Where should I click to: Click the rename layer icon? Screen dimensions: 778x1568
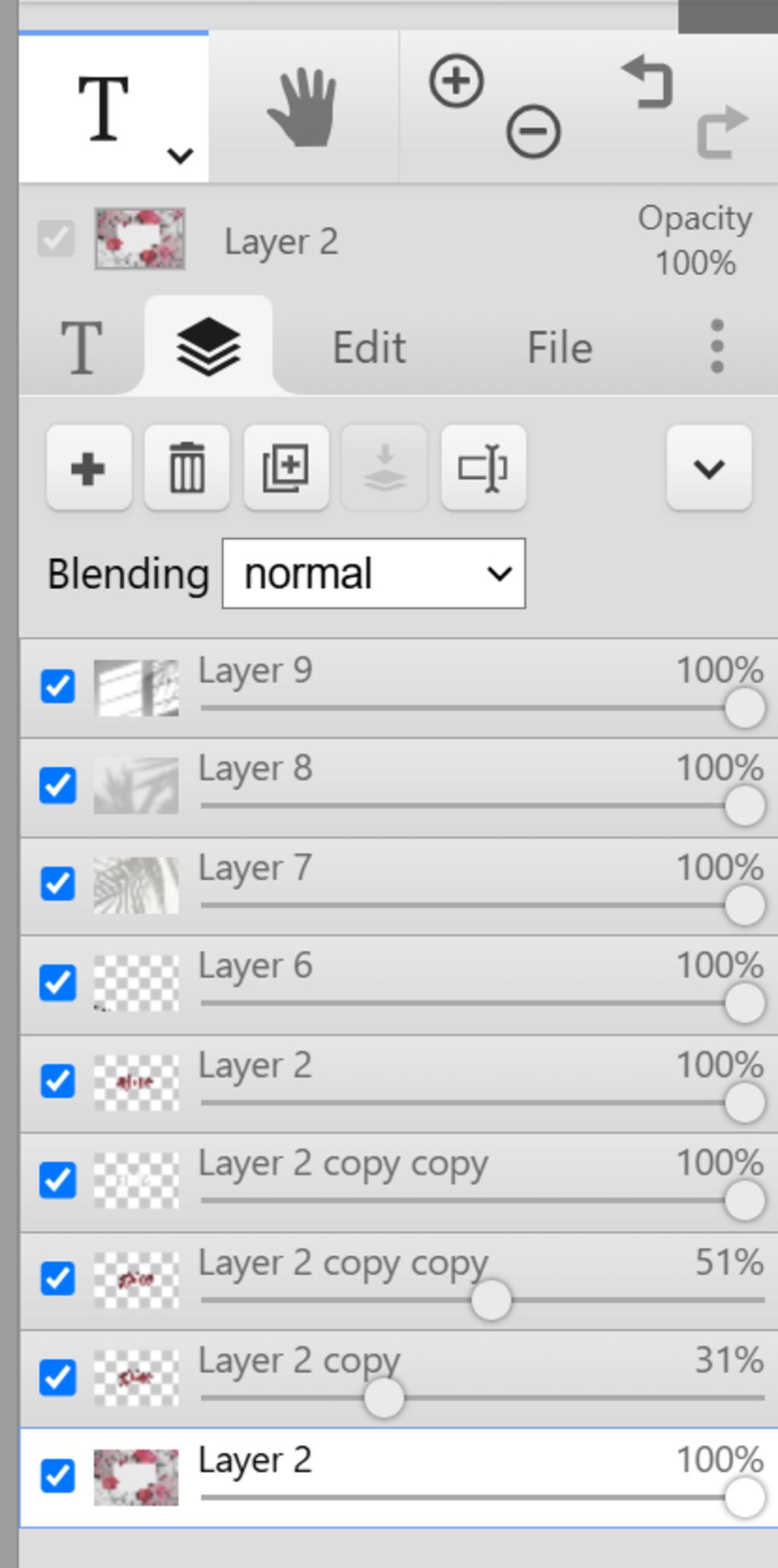point(483,467)
